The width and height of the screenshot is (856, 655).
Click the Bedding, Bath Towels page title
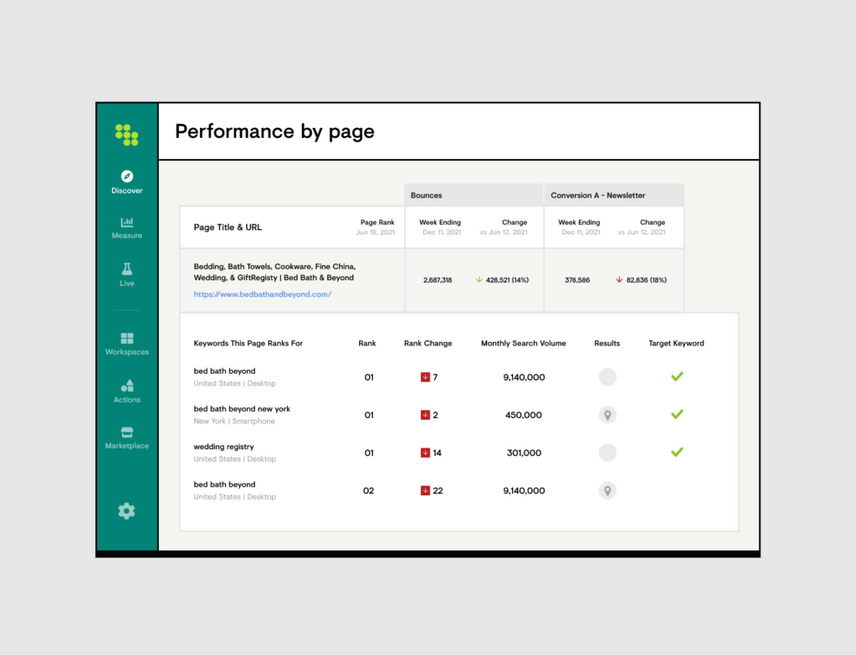(x=275, y=272)
